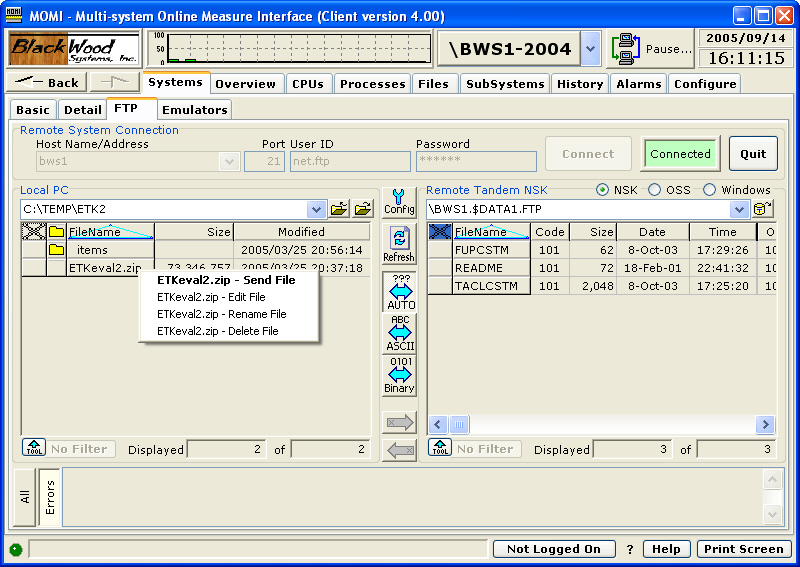Click the Connected status button

[x=680, y=154]
